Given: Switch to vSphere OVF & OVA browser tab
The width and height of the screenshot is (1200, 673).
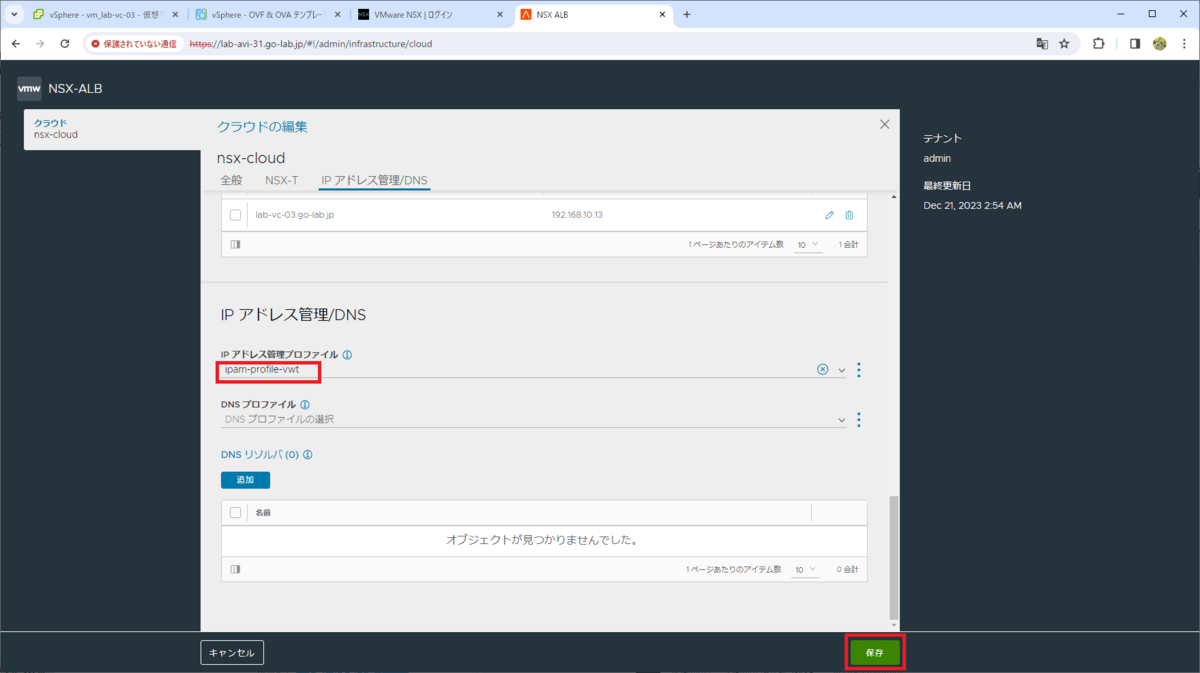Looking at the screenshot, I should (268, 15).
